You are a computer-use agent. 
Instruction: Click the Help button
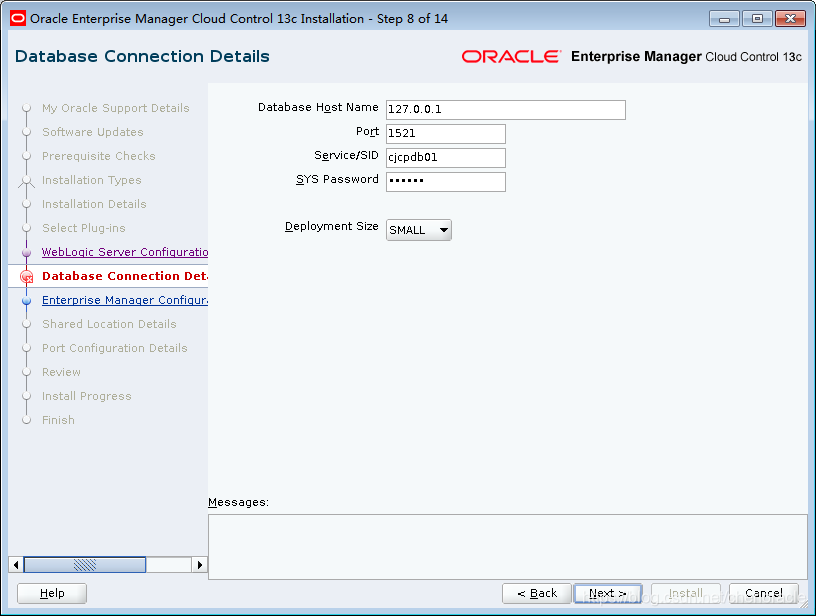click(52, 593)
